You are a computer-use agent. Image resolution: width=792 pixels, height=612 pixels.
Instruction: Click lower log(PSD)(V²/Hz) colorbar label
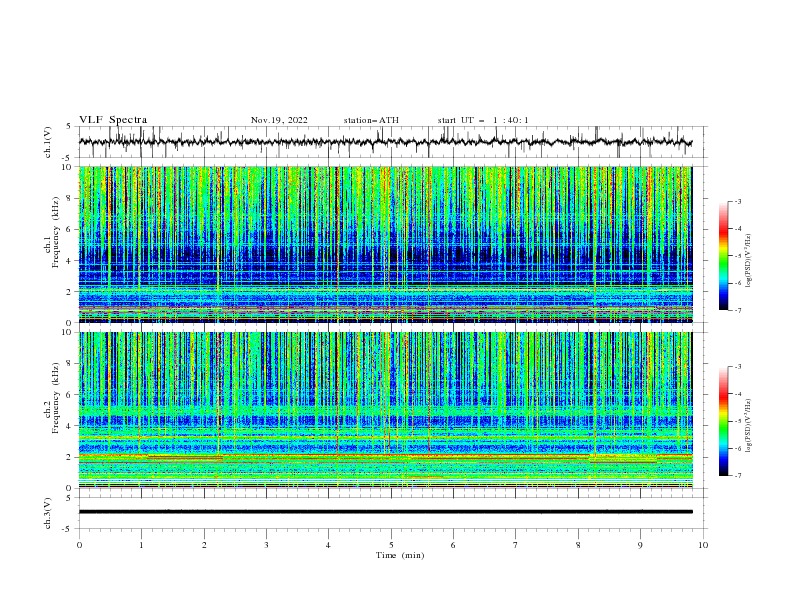tap(749, 425)
